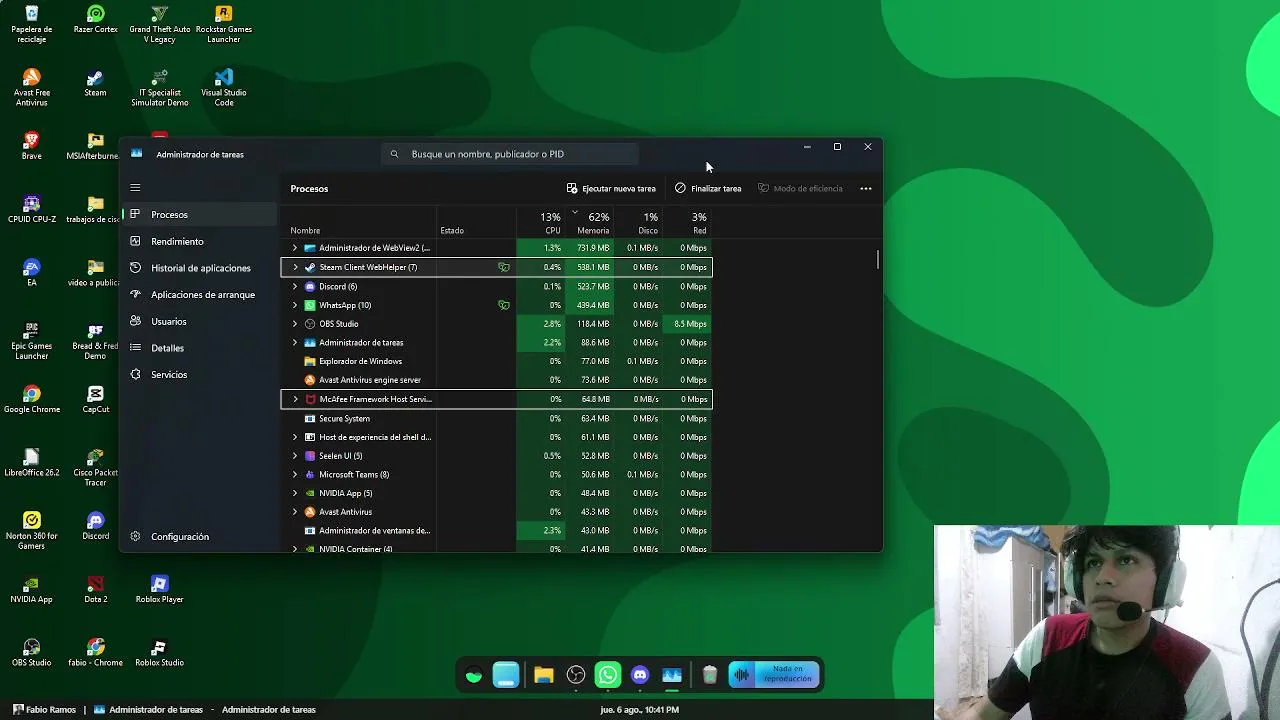
Task: Click the process name search box
Action: coord(510,154)
